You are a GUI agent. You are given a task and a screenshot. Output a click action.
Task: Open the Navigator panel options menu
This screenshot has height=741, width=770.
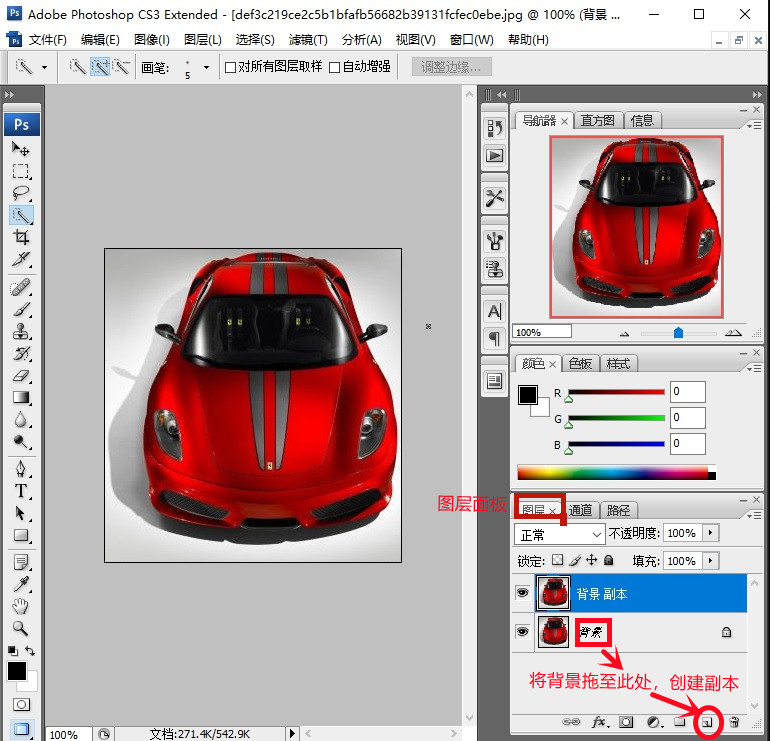pos(754,126)
